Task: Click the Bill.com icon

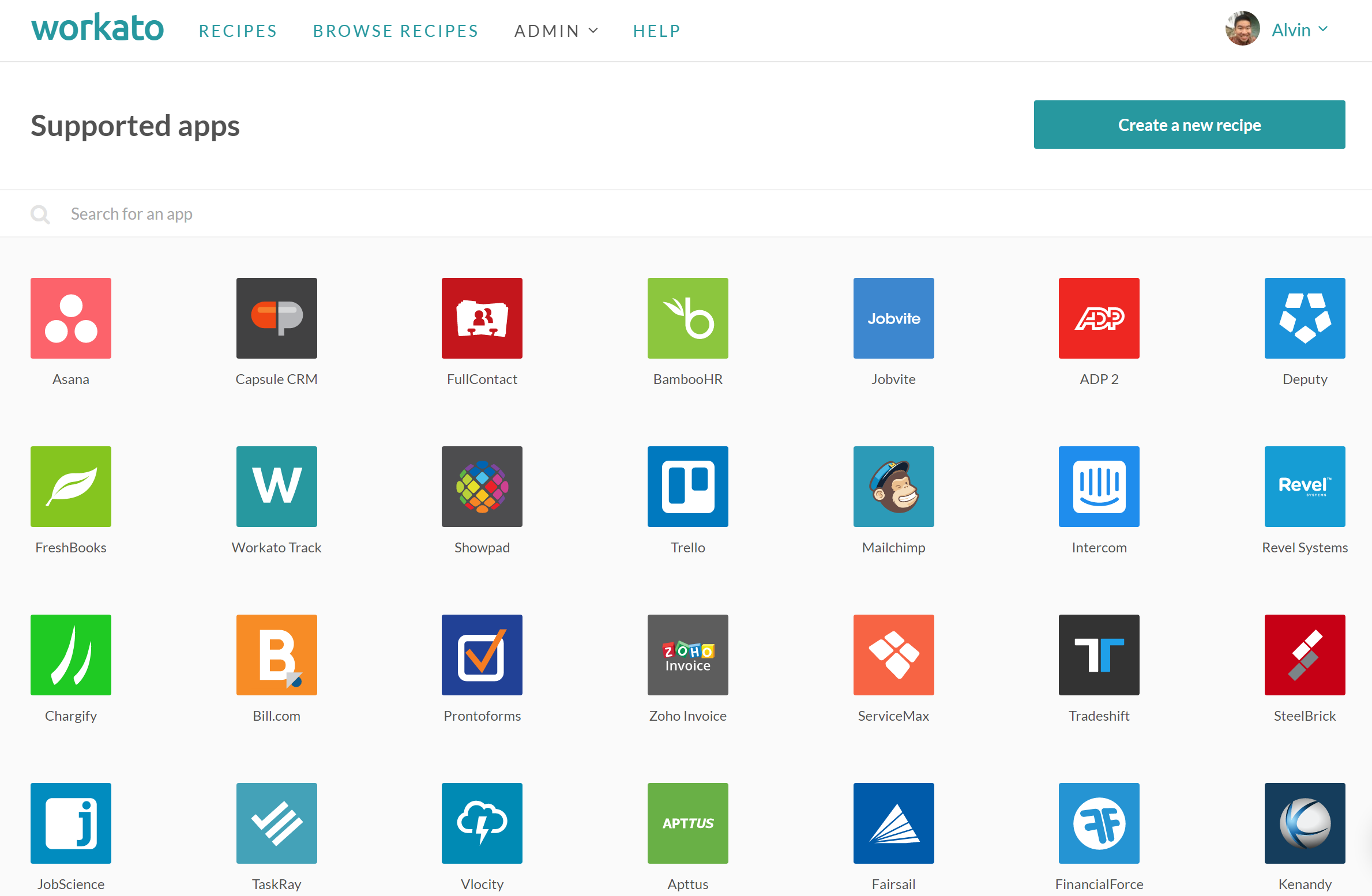Action: (x=277, y=655)
